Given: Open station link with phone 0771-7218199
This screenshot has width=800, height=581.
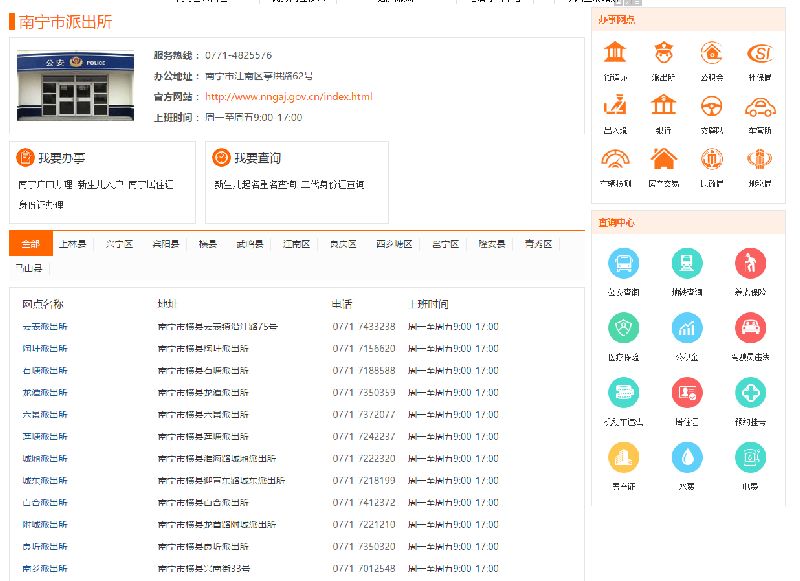Looking at the screenshot, I should tap(45, 480).
